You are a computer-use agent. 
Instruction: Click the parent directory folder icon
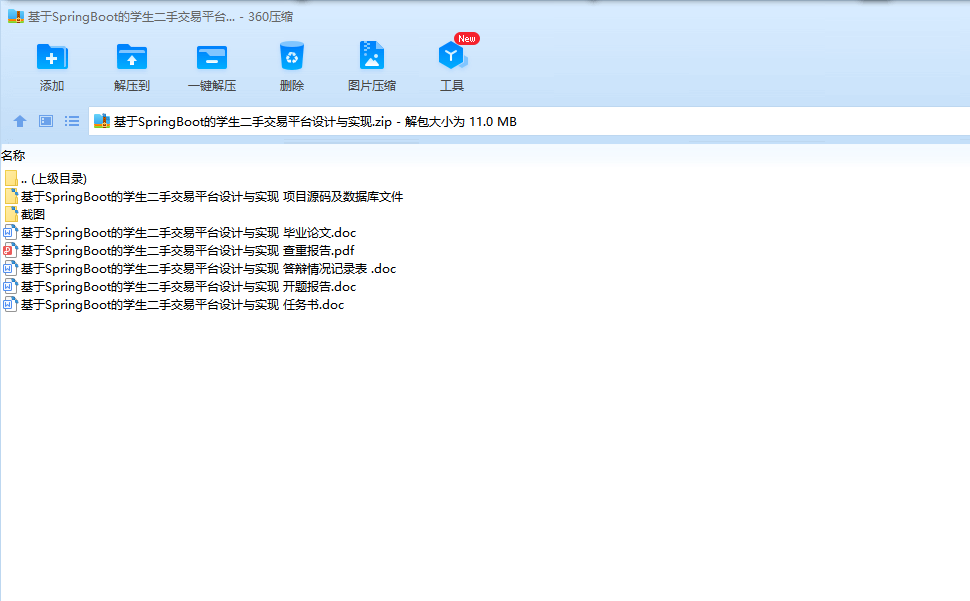(11, 179)
